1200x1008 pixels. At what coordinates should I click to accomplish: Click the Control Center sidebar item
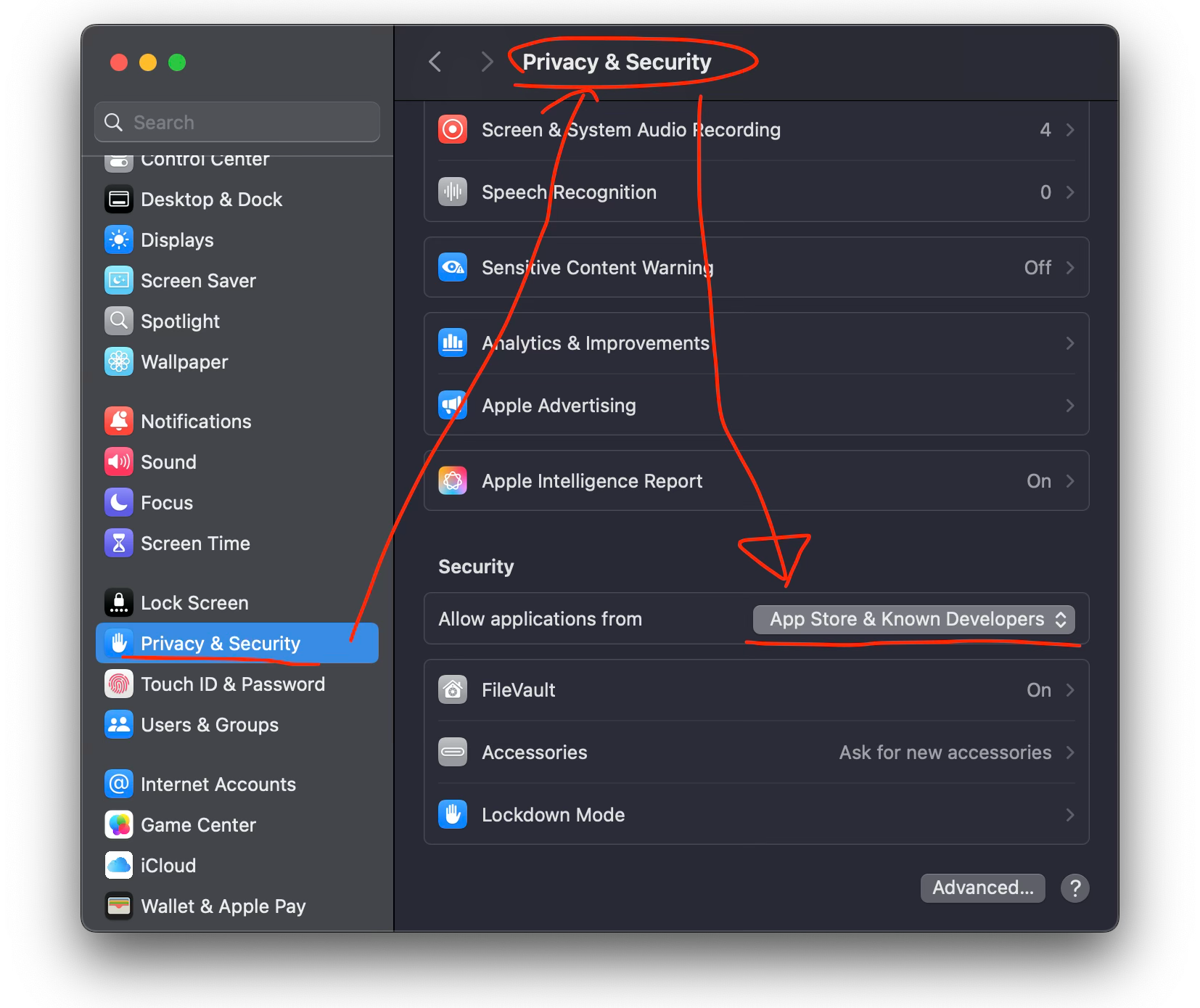(237, 165)
